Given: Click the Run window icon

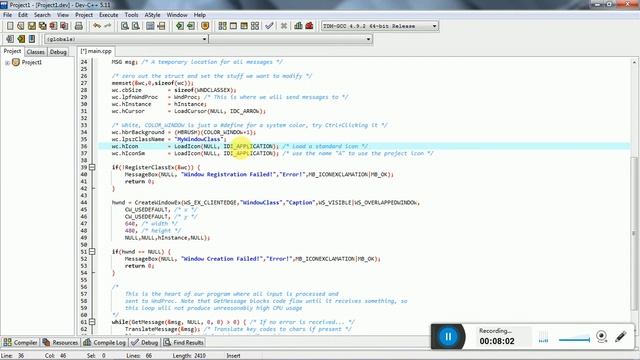Looking at the screenshot, I should [233, 26].
